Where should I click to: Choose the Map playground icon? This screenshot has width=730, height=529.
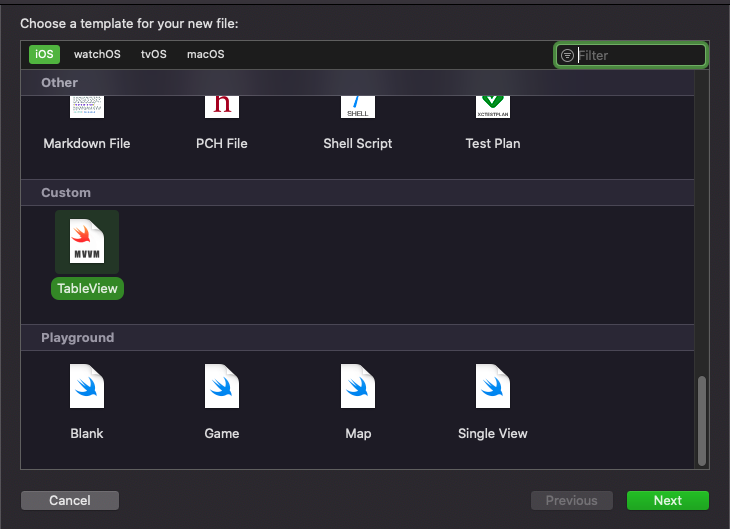click(x=358, y=386)
